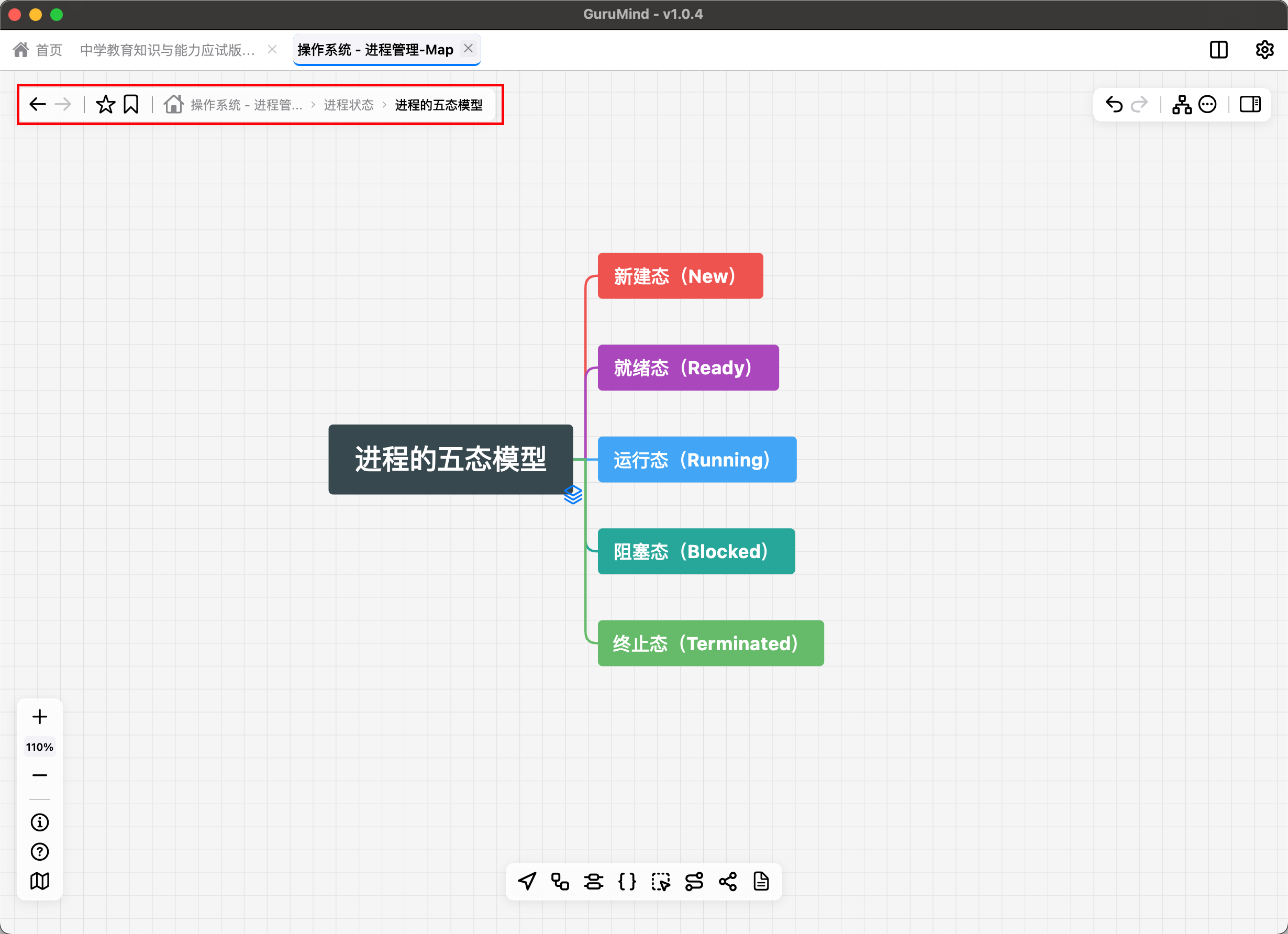
Task: Open the document notes icon
Action: click(761, 881)
